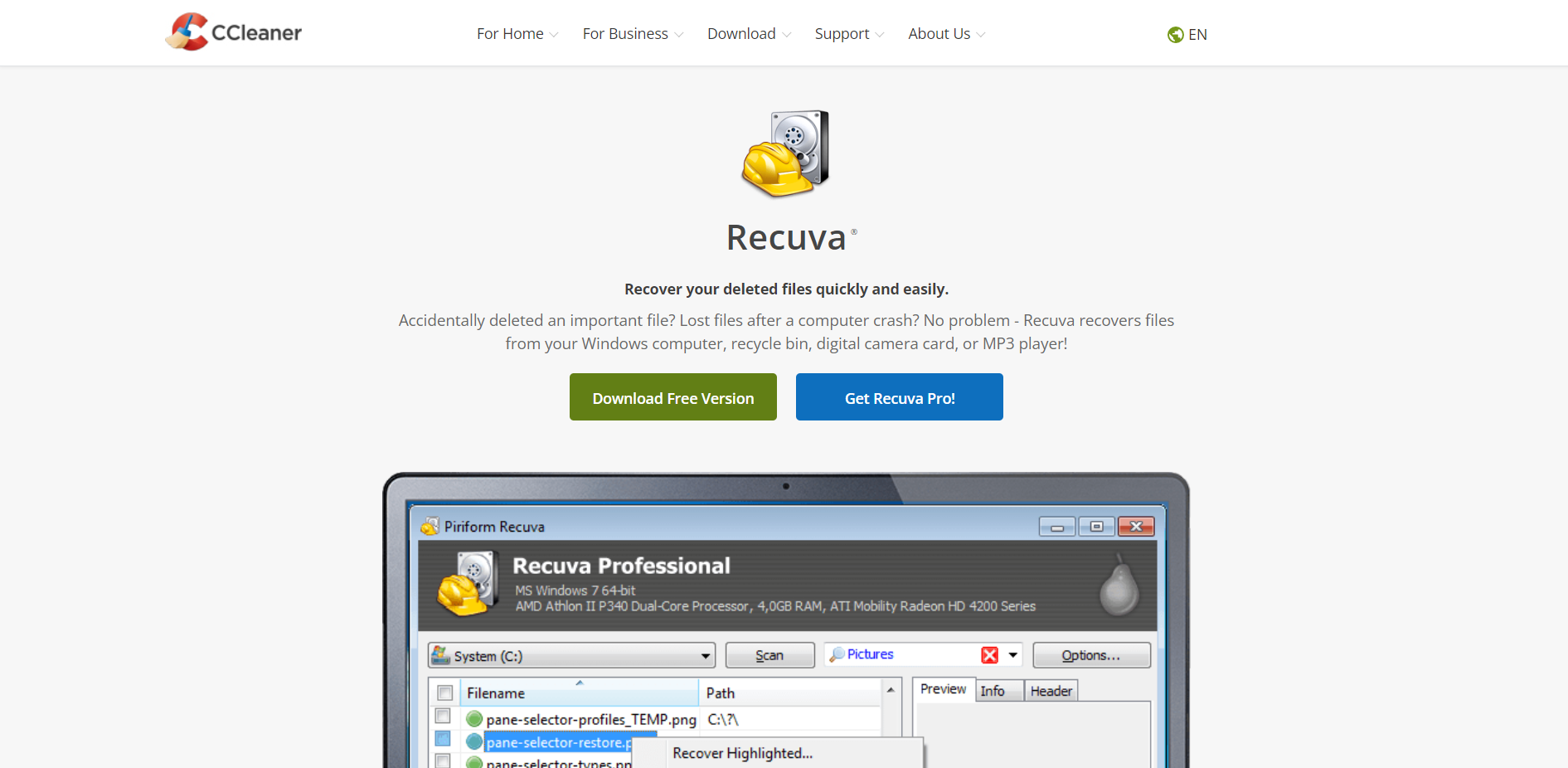Expand the For Business menu

click(633, 34)
